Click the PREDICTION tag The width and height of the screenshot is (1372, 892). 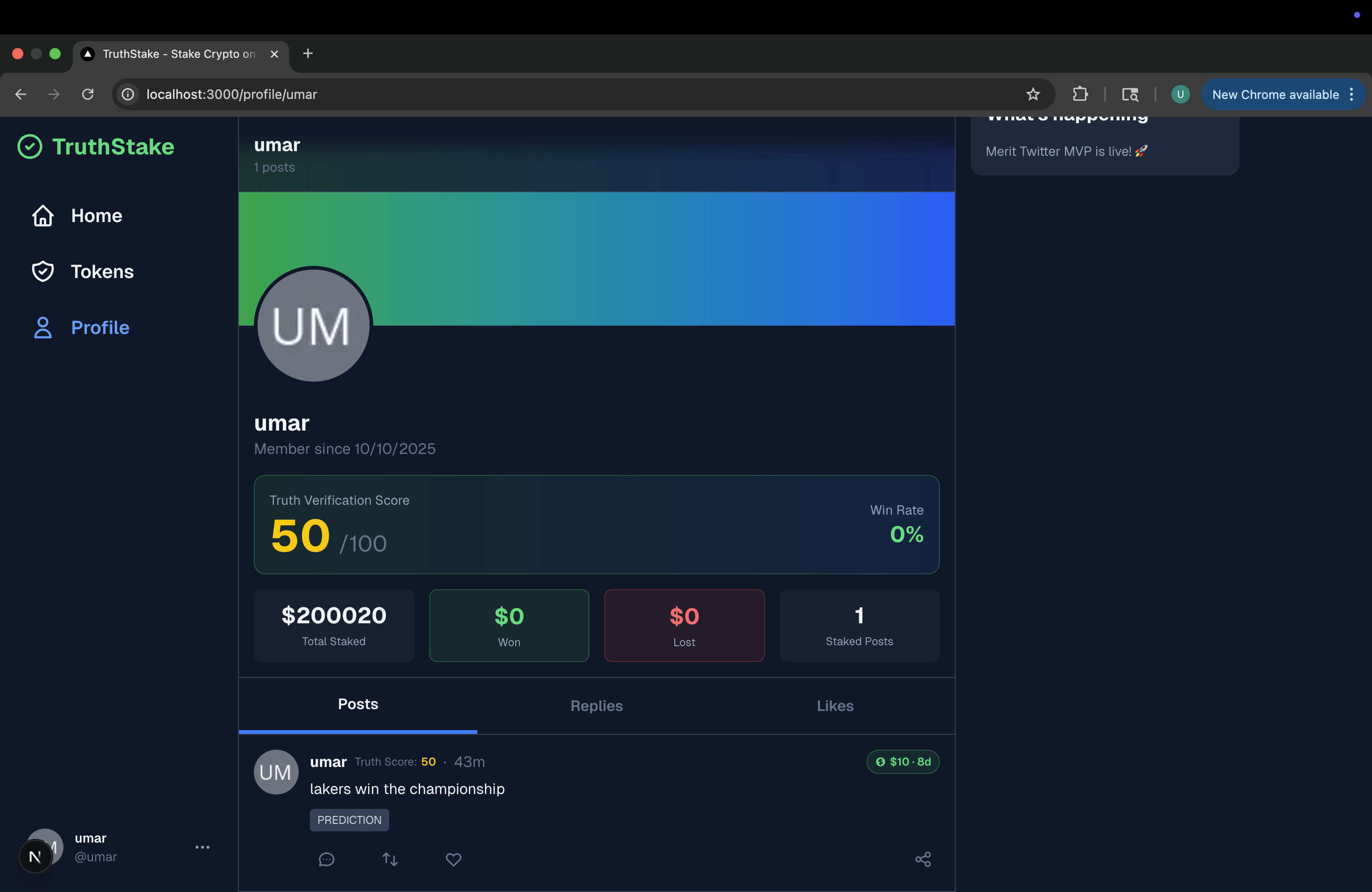tap(350, 819)
